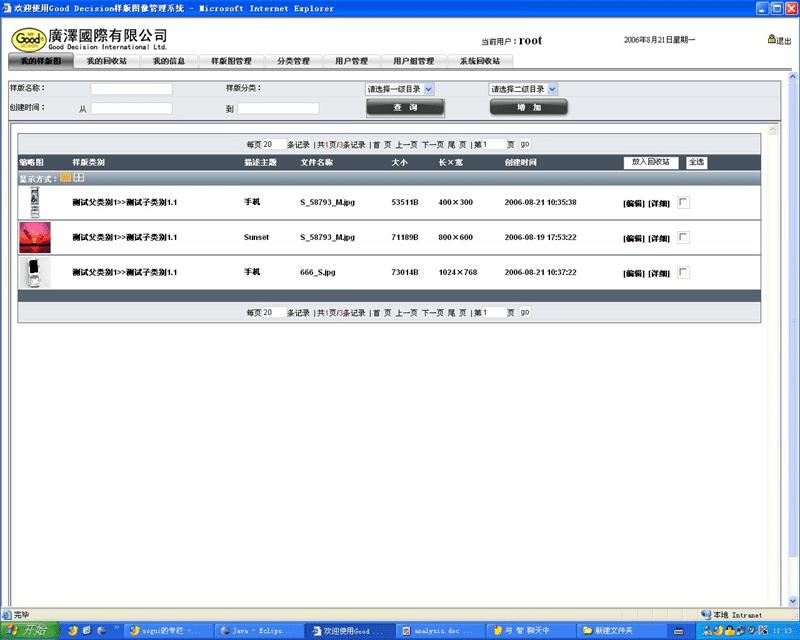Click the 创建时间 column header
This screenshot has height=640, width=800.
click(520, 162)
